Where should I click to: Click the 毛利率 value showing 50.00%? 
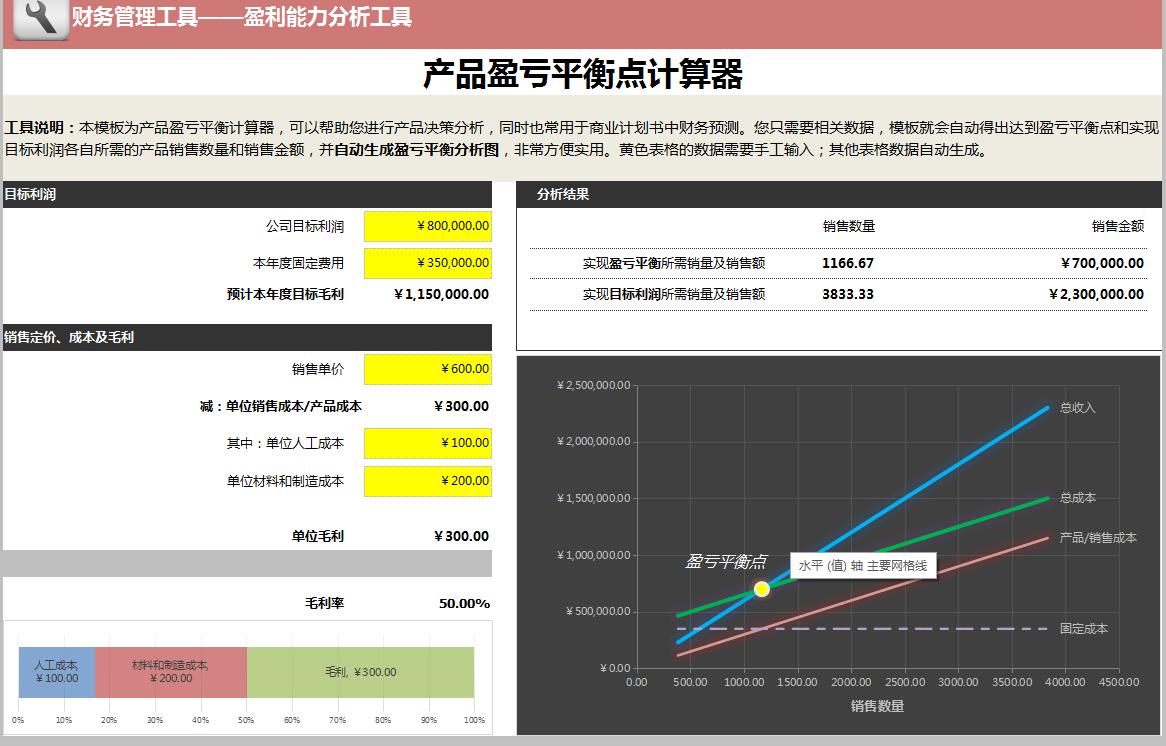click(x=465, y=603)
